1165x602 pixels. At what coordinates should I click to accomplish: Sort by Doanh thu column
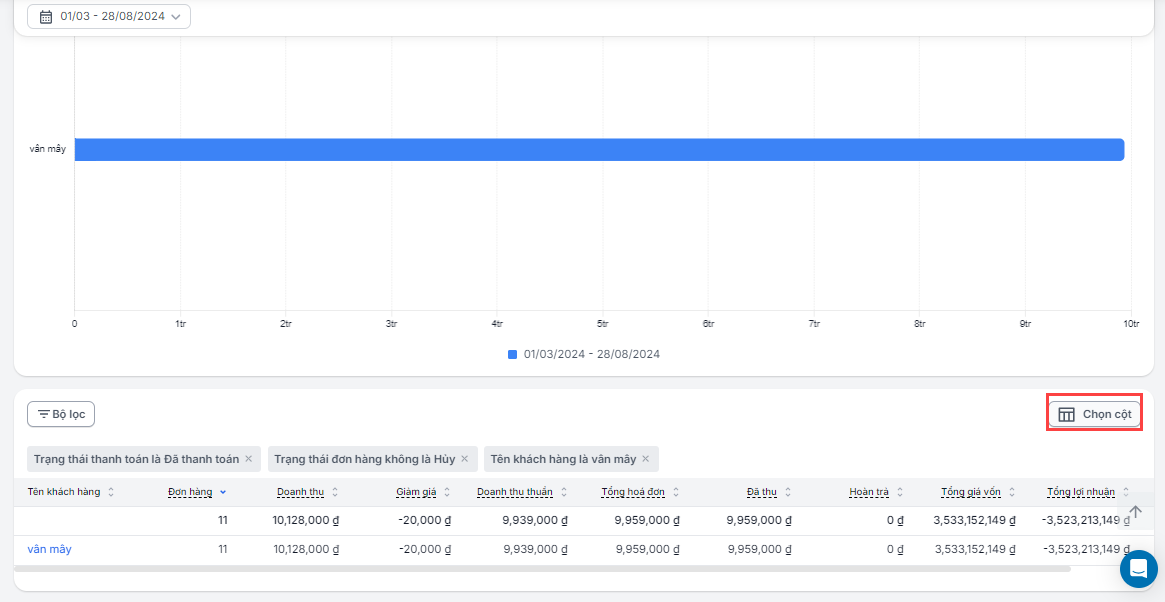[x=307, y=492]
